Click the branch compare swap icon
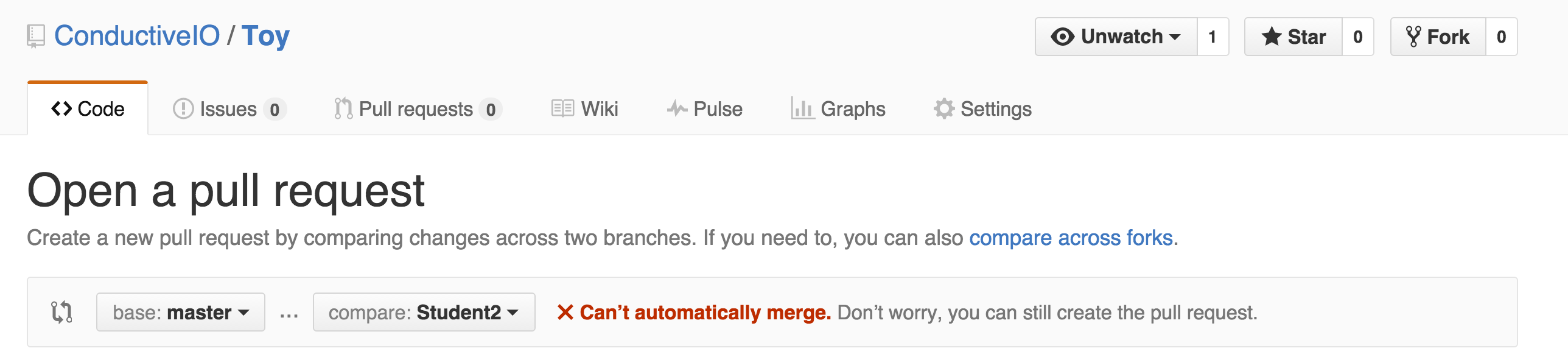Image resolution: width=1568 pixels, height=362 pixels. click(x=61, y=312)
